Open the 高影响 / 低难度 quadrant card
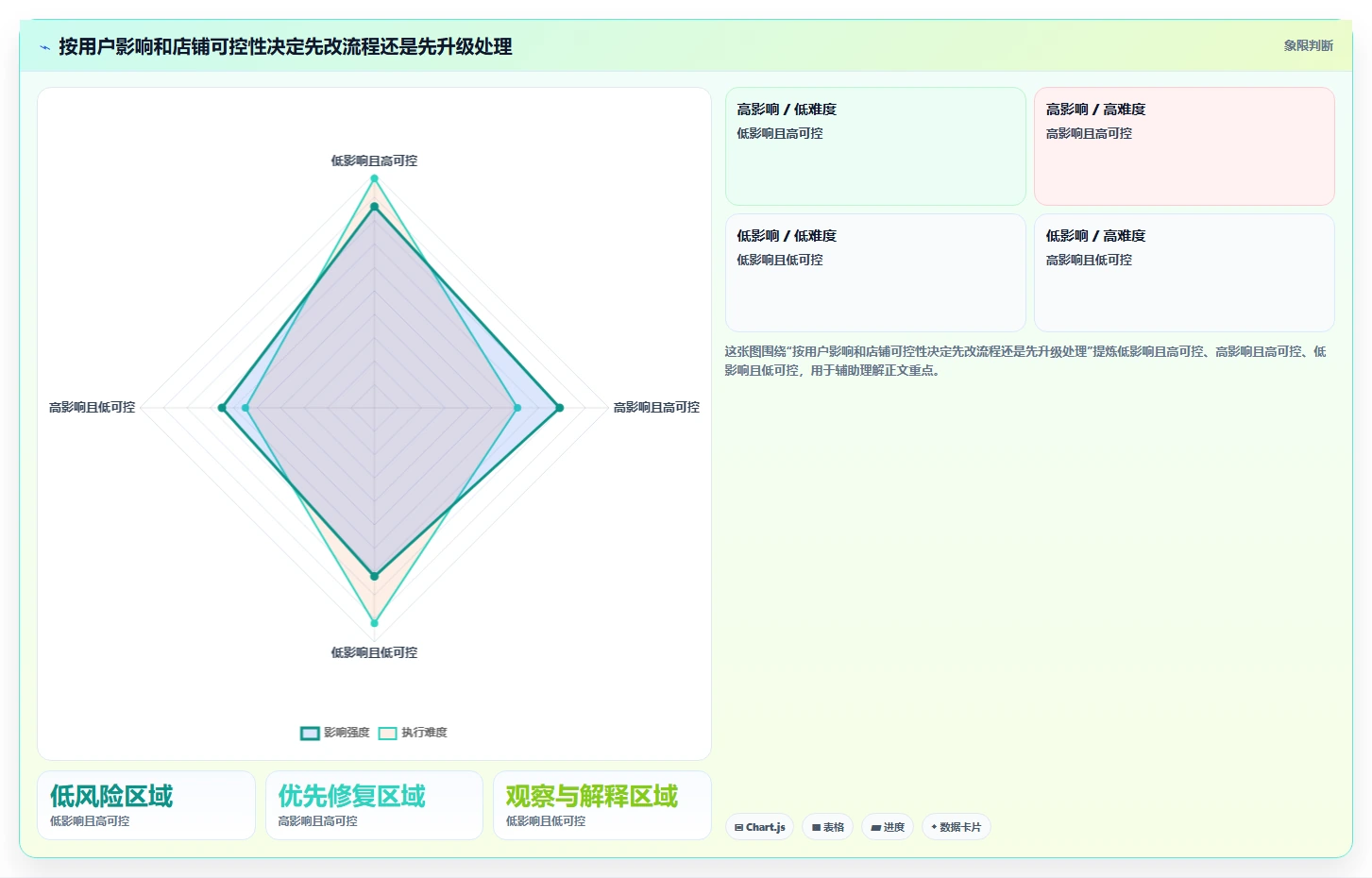 point(875,146)
